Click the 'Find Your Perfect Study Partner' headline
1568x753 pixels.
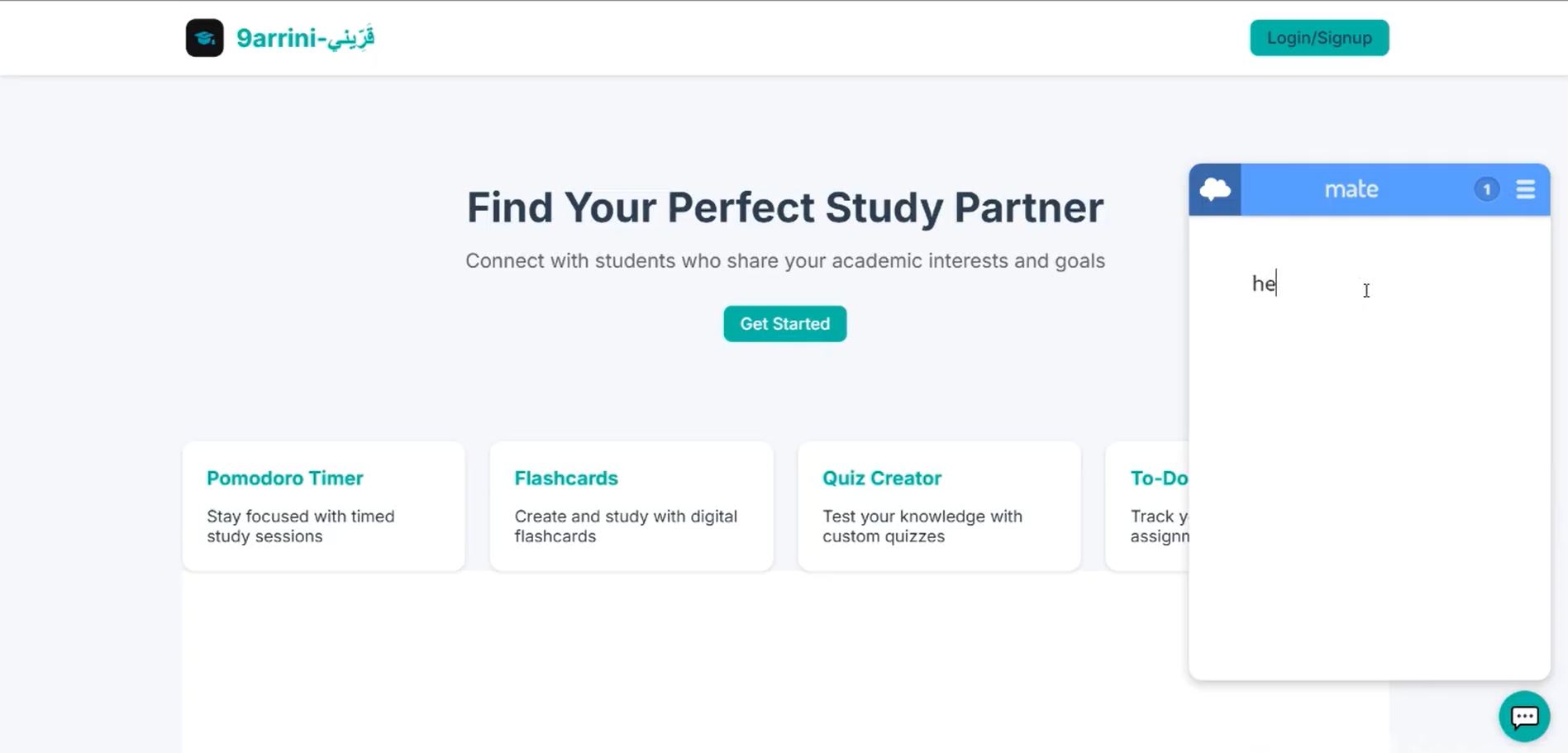[x=785, y=207]
